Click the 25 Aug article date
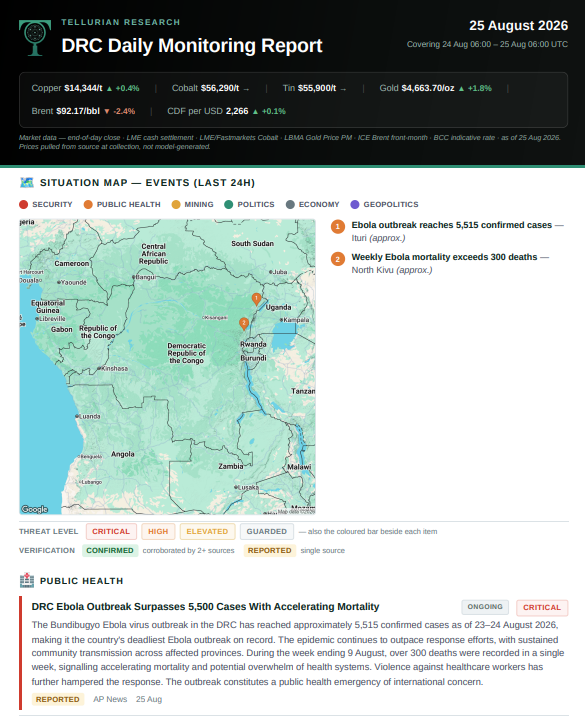 pos(149,699)
